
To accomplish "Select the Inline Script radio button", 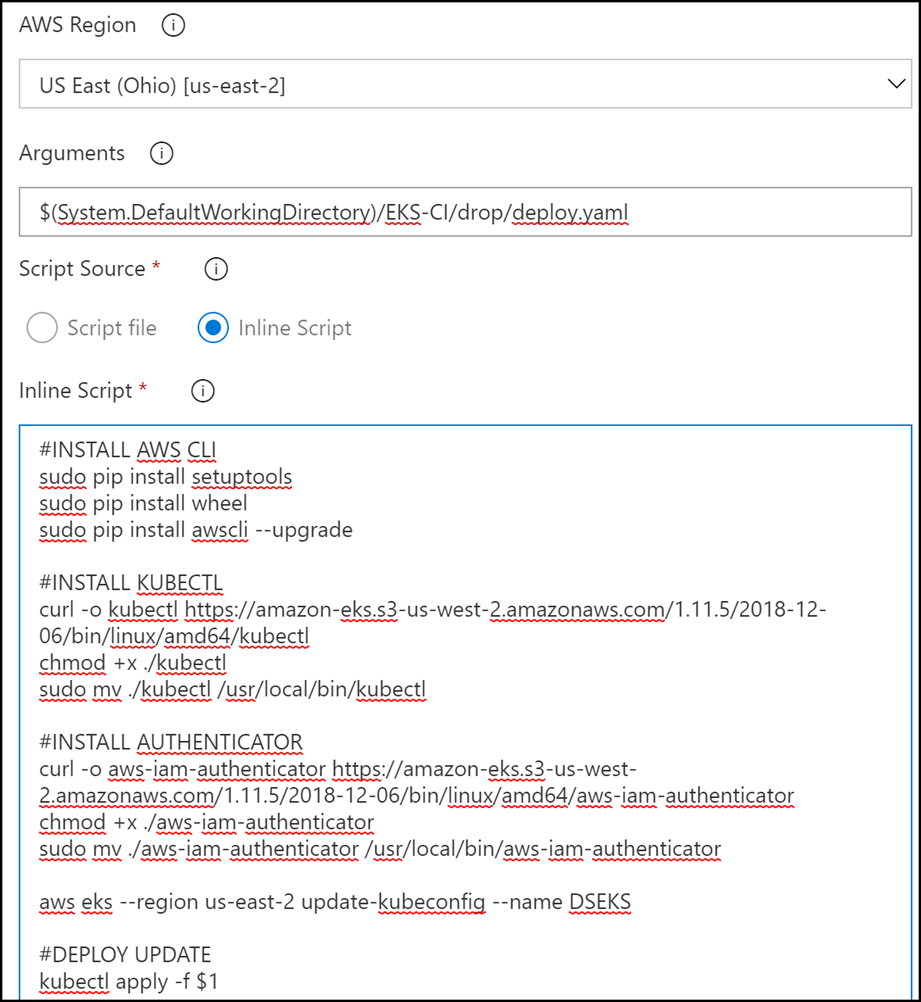I will coord(213,327).
